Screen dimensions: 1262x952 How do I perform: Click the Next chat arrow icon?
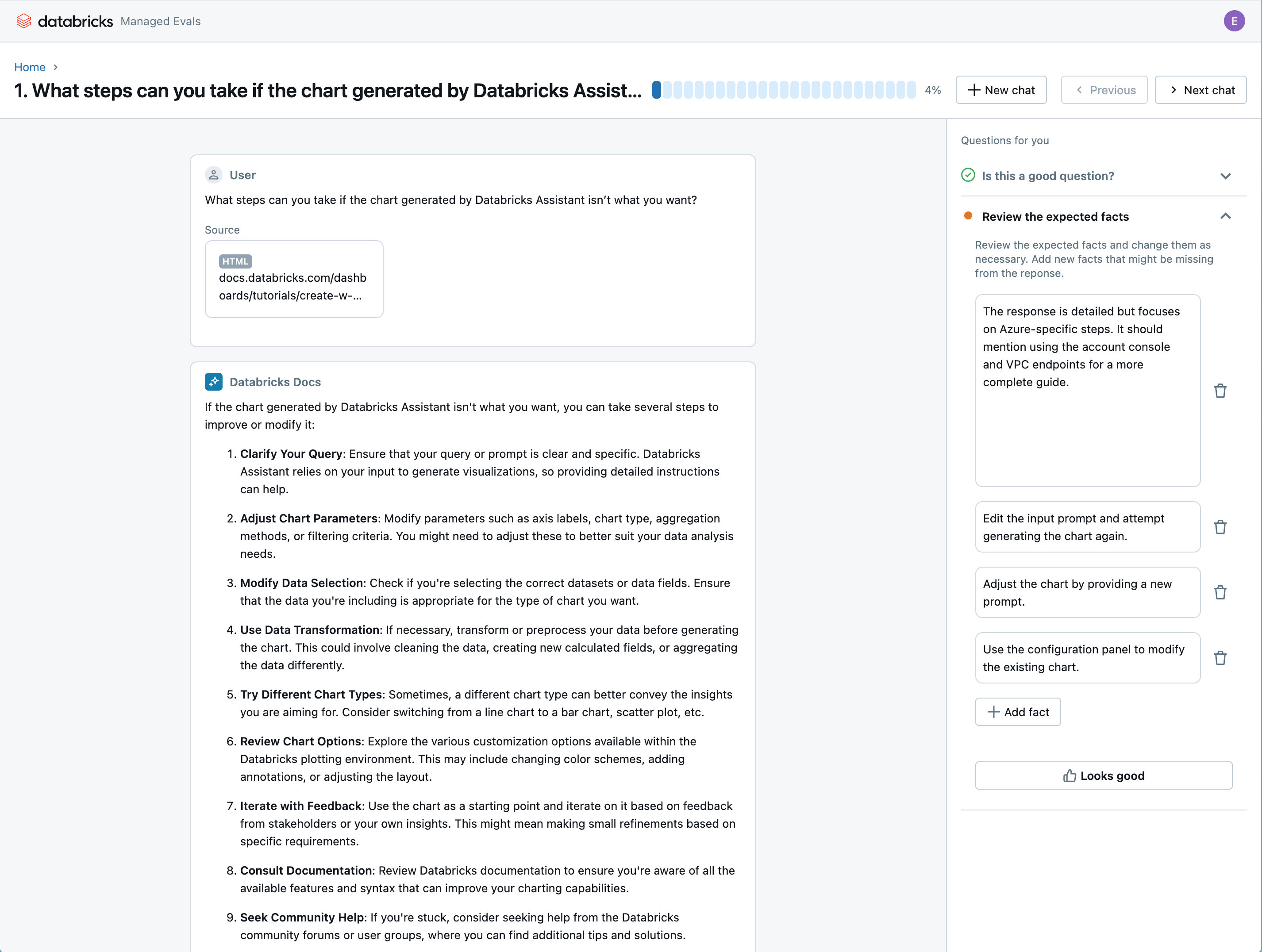tap(1172, 90)
